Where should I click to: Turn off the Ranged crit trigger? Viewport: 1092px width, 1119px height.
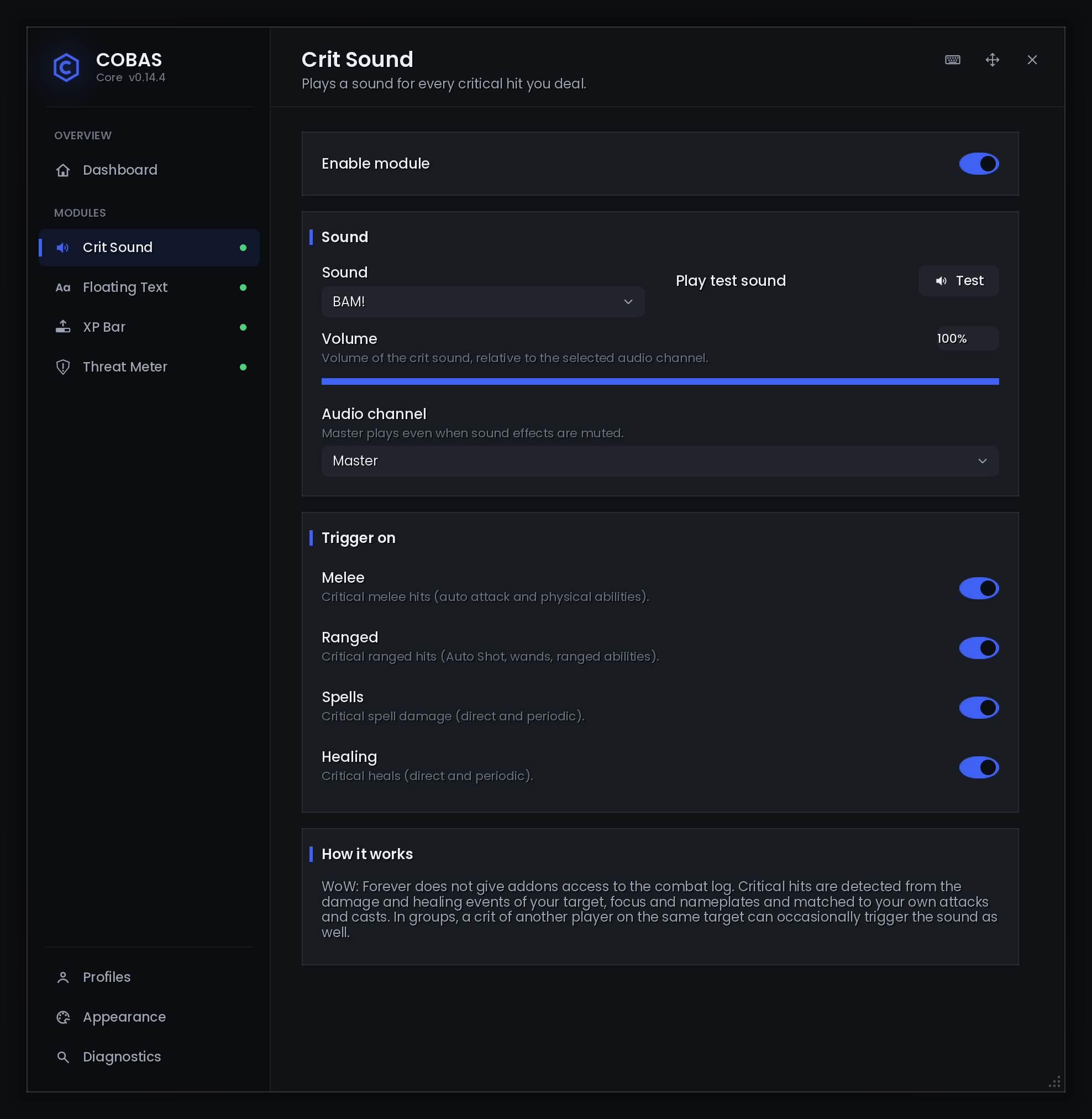(979, 648)
